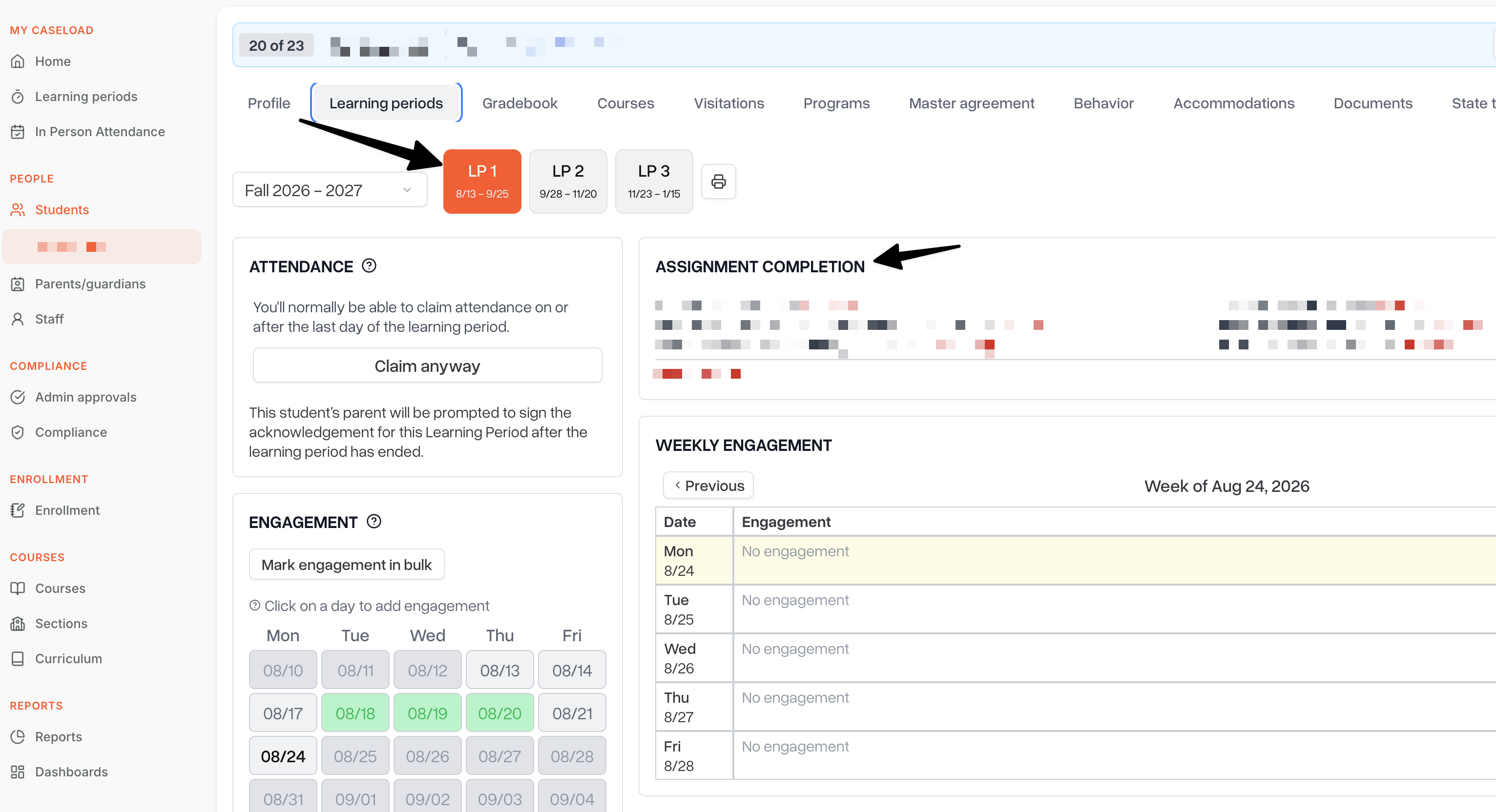Click the Tue 8/25 No engagement row
This screenshot has height=812, width=1496.
(x=1076, y=609)
